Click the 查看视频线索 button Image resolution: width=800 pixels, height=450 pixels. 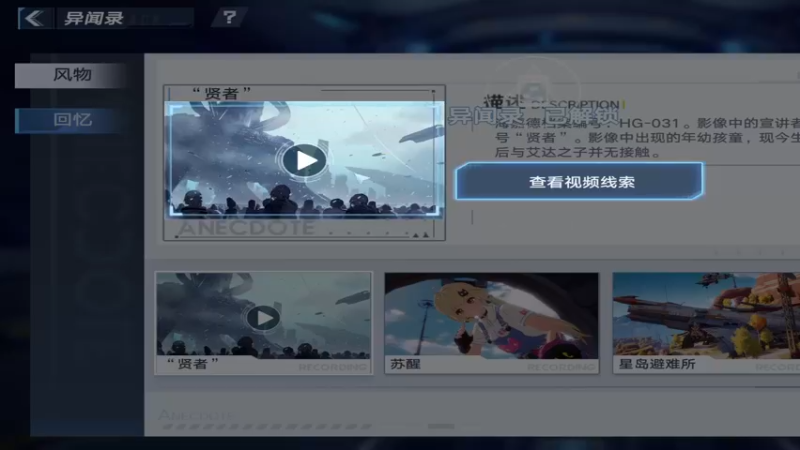pos(579,182)
